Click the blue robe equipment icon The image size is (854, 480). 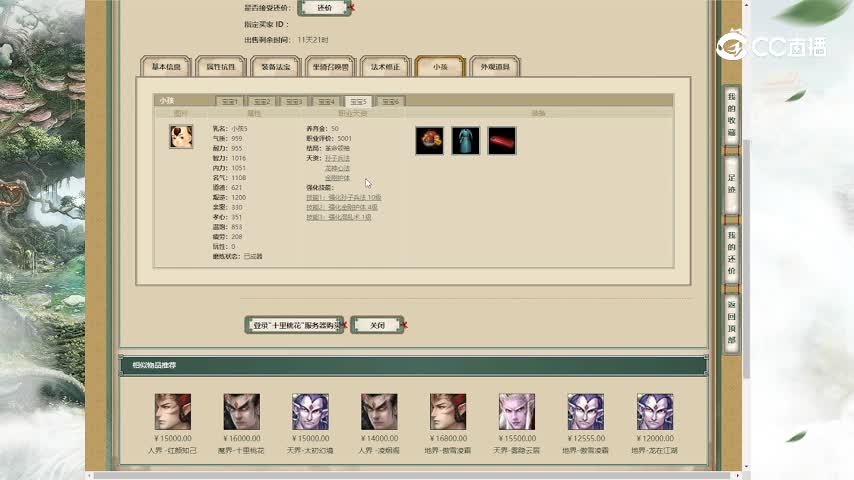pyautogui.click(x=466, y=141)
